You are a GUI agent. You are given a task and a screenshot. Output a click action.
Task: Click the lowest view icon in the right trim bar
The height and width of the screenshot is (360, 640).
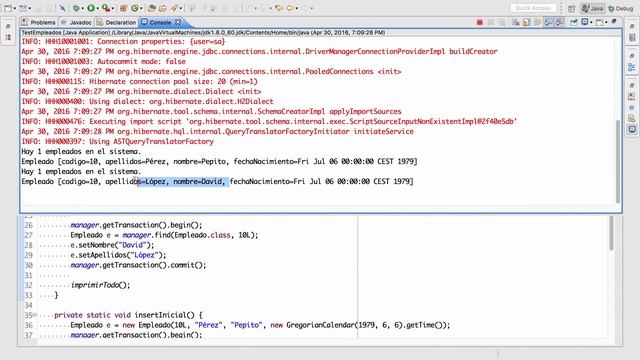(x=632, y=129)
